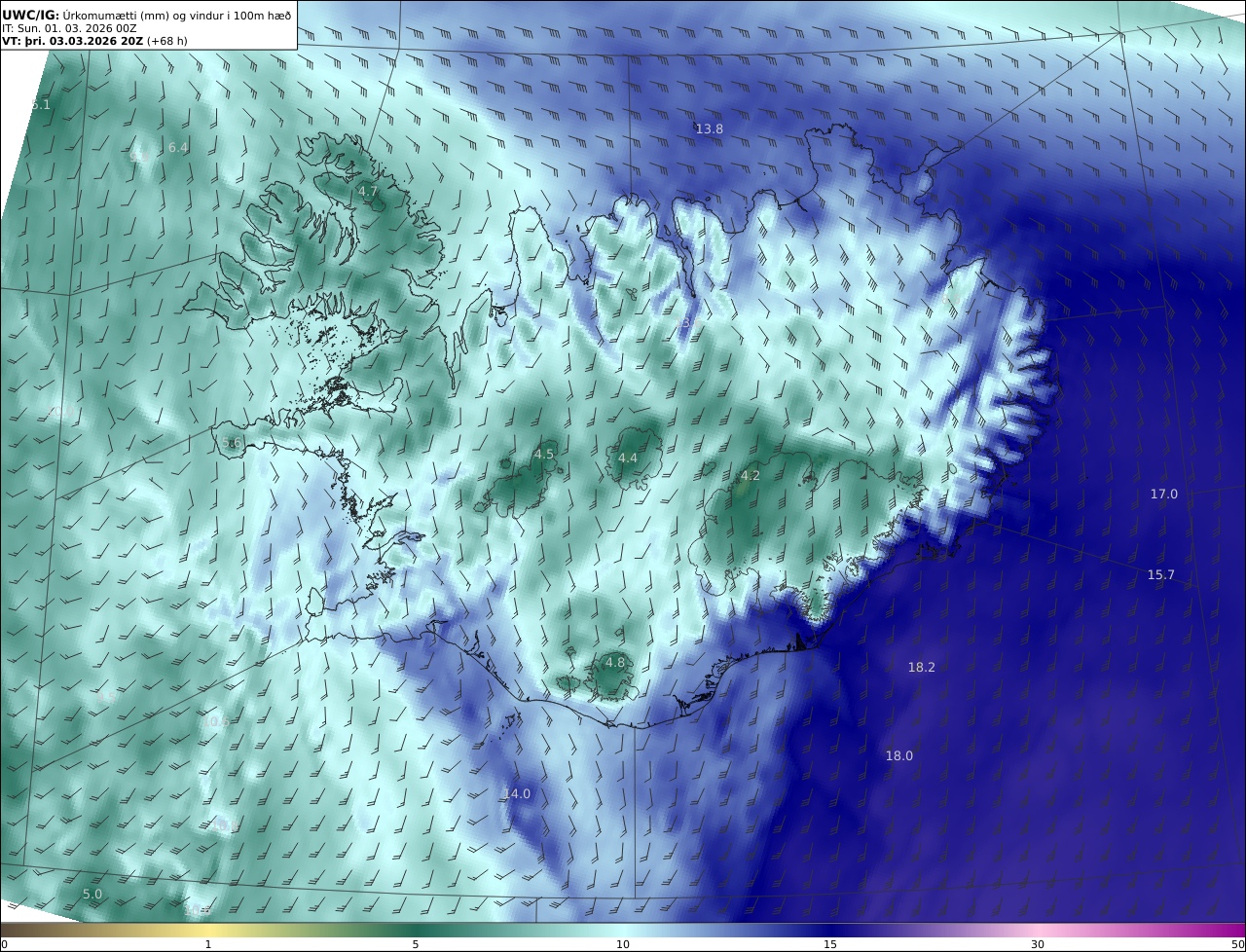Click the 4.7 value over the Westfjords
The image size is (1246, 952).
coord(367,192)
